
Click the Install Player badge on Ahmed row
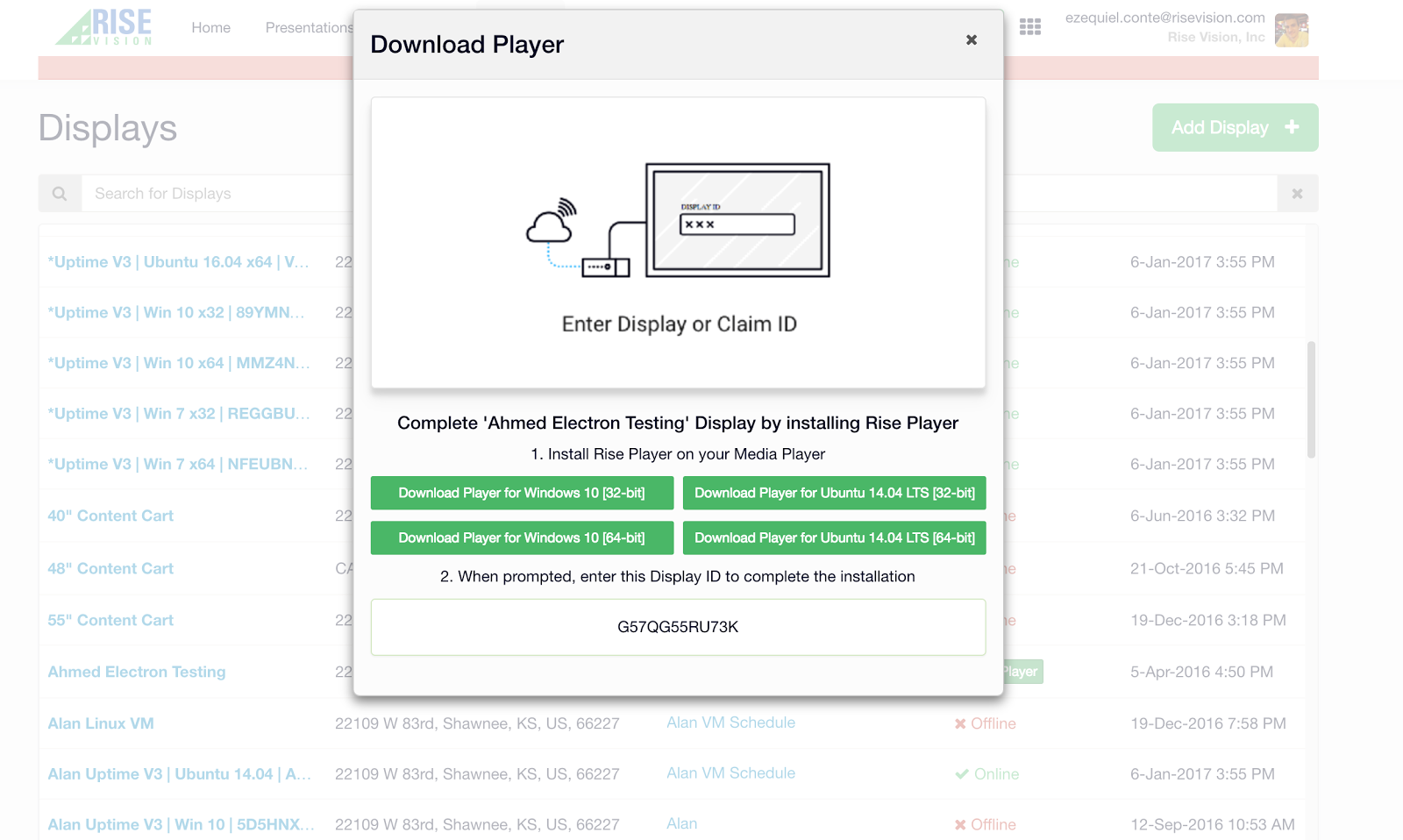point(1023,672)
